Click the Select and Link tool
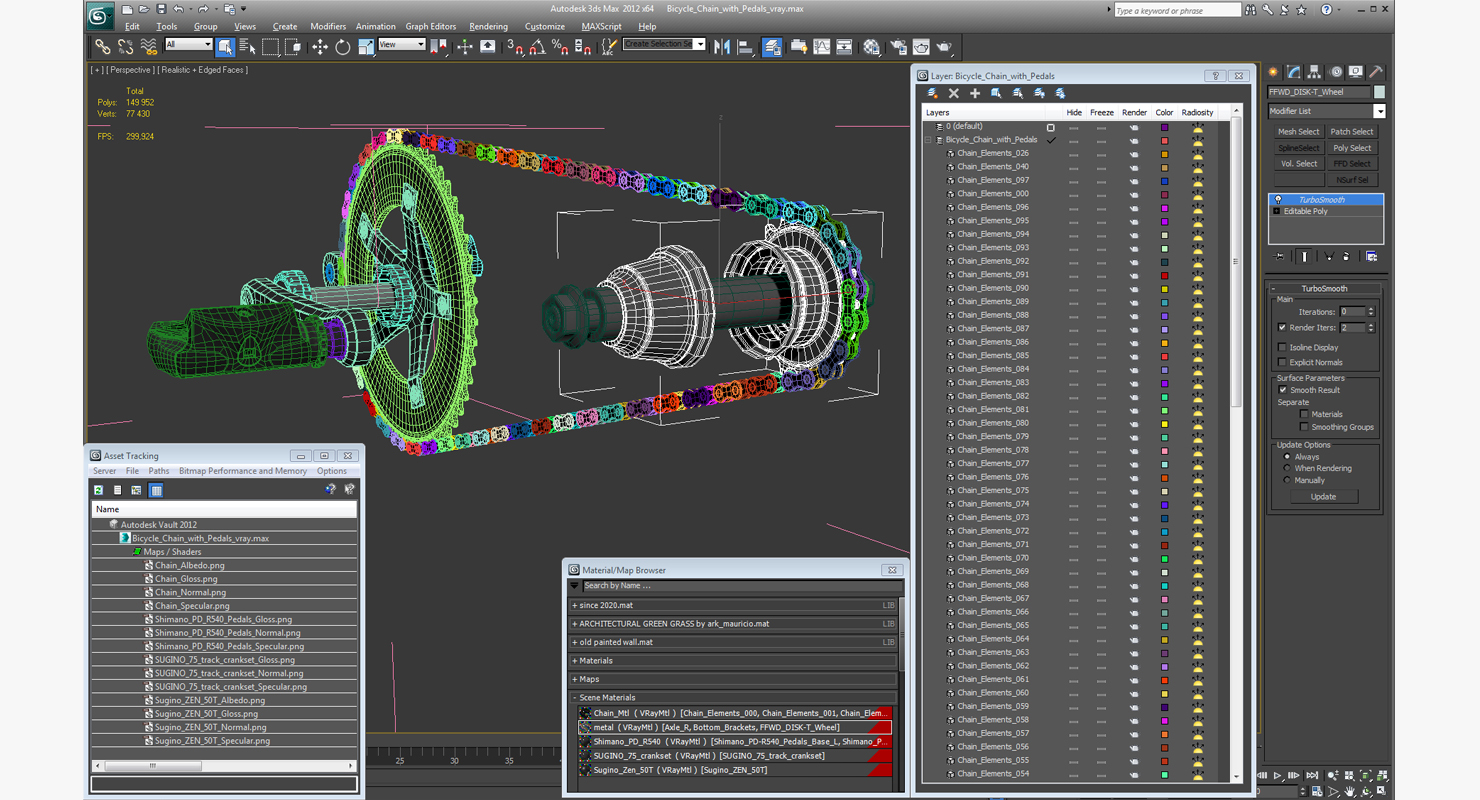The image size is (1480, 800). tap(102, 46)
